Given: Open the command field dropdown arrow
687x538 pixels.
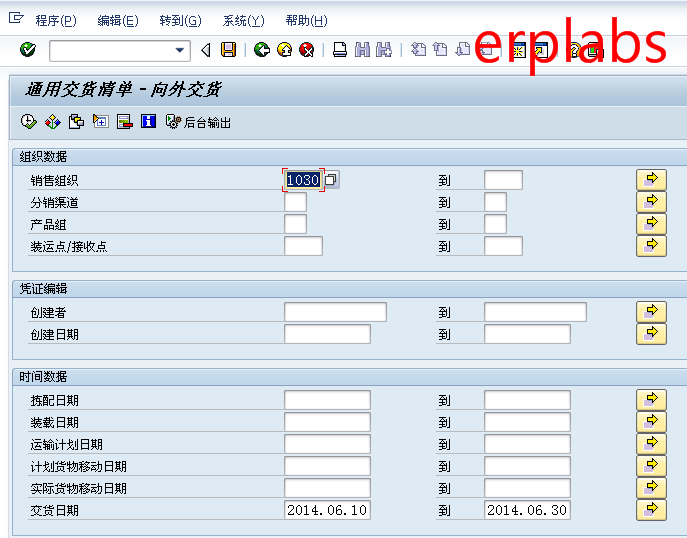Looking at the screenshot, I should (x=179, y=50).
